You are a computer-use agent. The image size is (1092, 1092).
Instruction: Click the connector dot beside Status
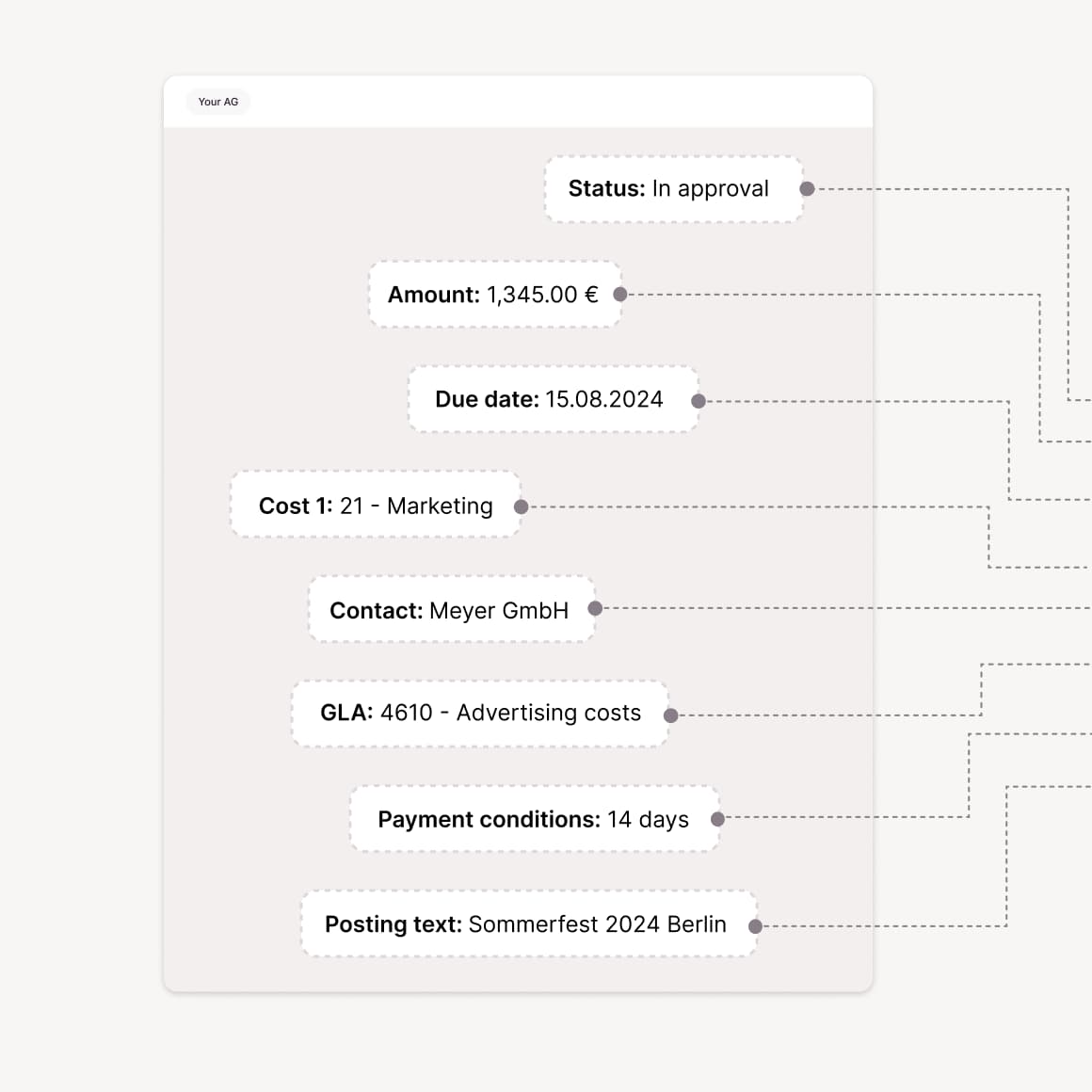point(807,189)
